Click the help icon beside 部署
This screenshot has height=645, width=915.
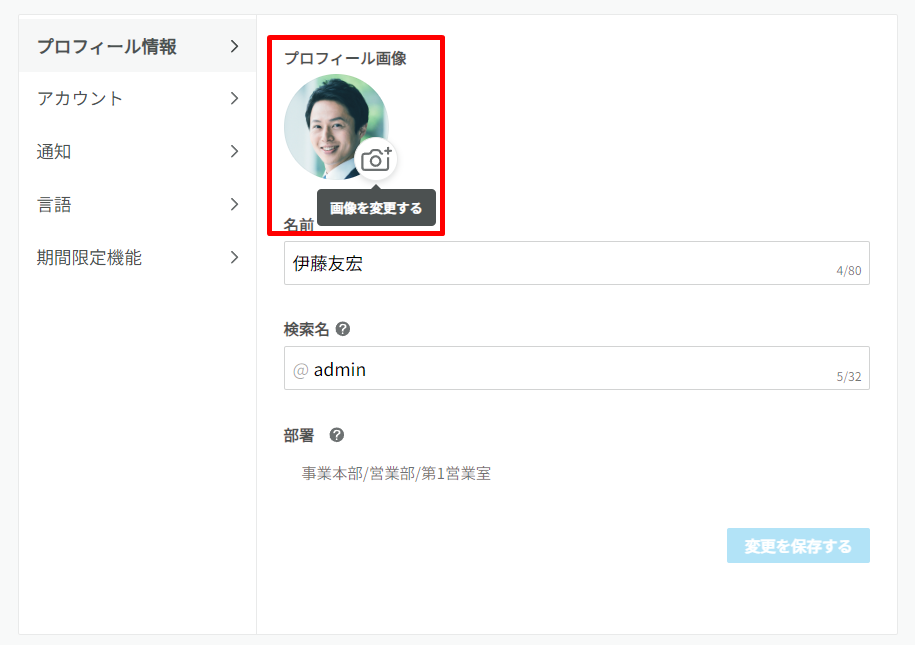click(x=337, y=435)
